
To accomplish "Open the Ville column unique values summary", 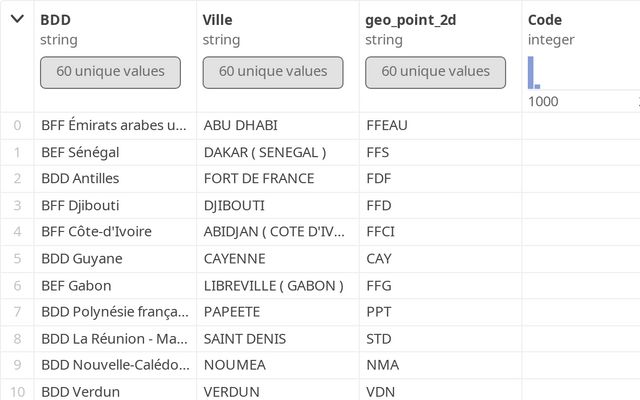I will [273, 72].
